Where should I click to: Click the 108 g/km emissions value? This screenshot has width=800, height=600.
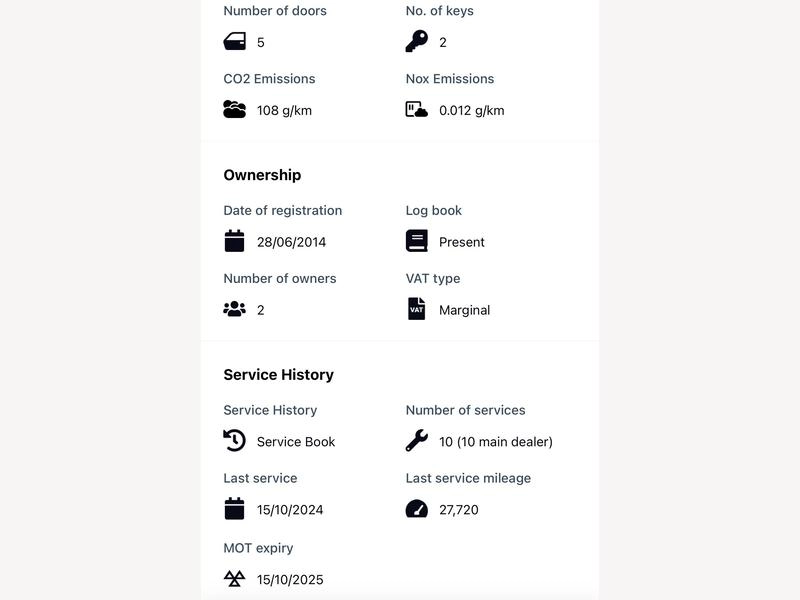[284, 111]
